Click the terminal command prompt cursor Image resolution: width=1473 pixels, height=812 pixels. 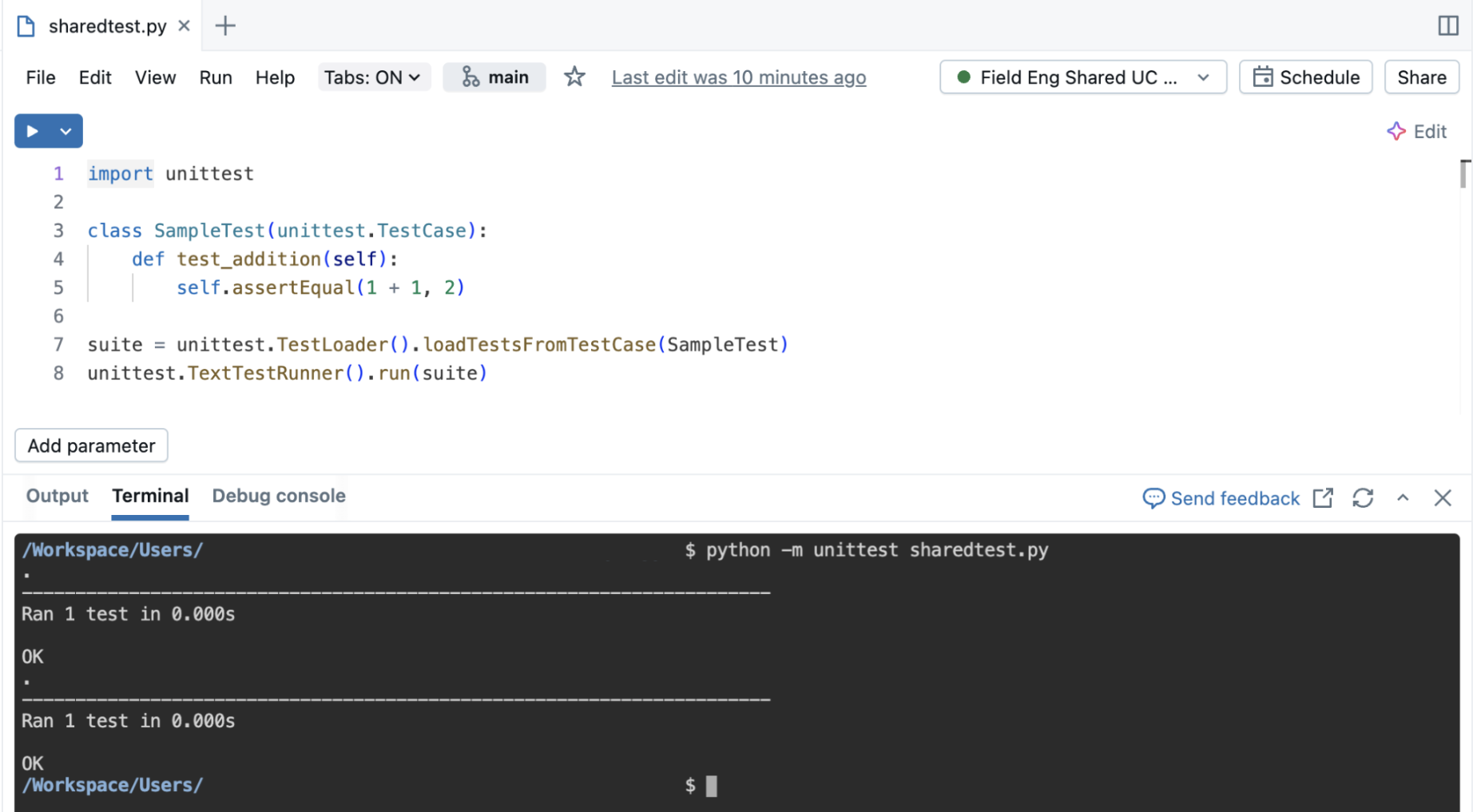coord(710,785)
